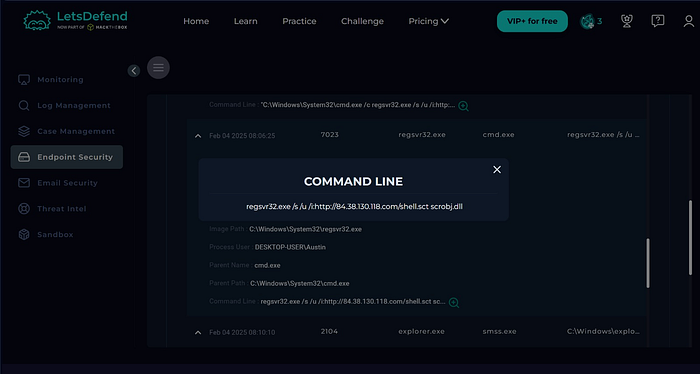Click explorer.exe process name
Image resolution: width=700 pixels, height=374 pixels.
(x=421, y=332)
